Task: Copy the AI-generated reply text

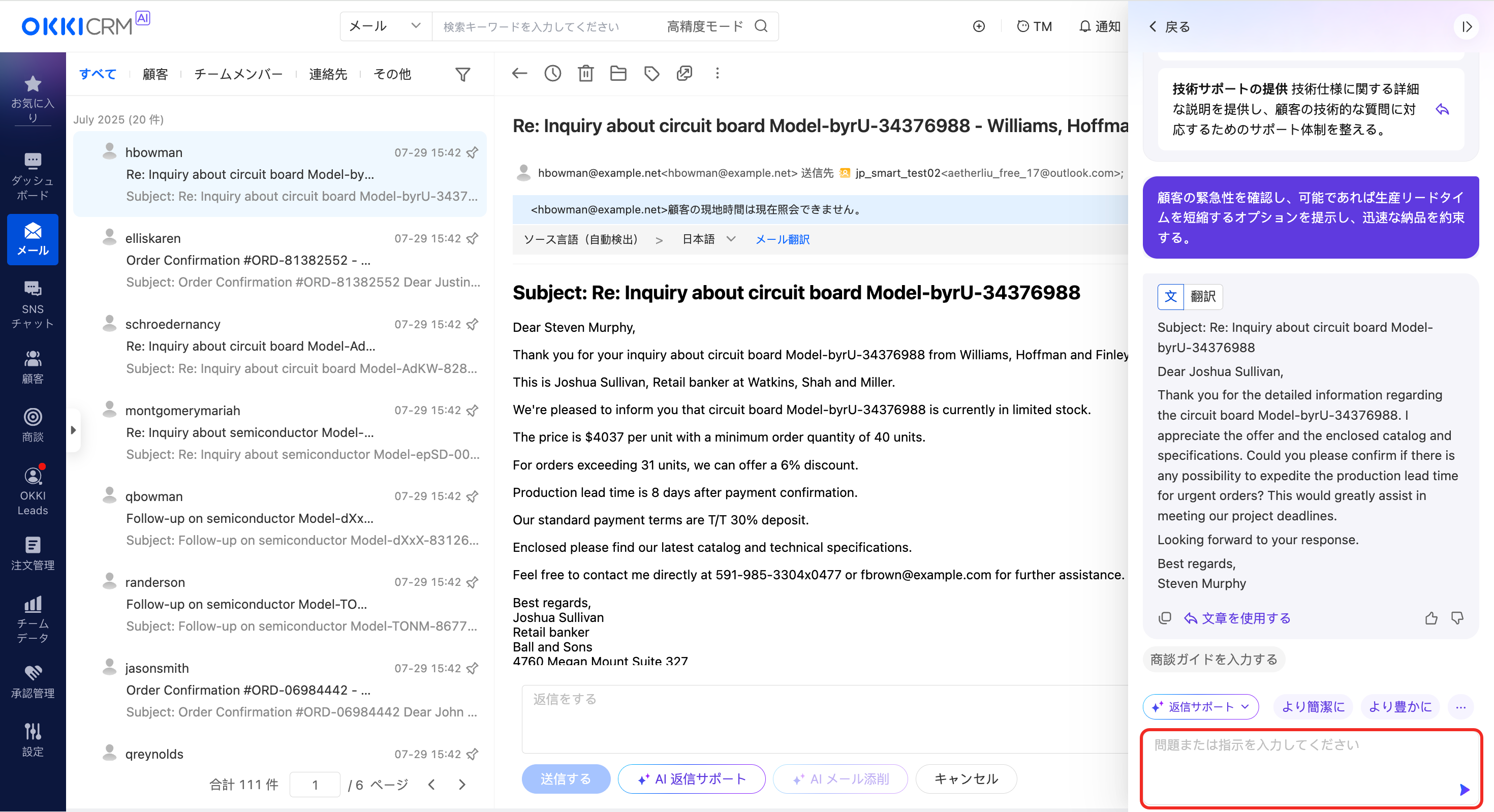Action: point(1164,618)
